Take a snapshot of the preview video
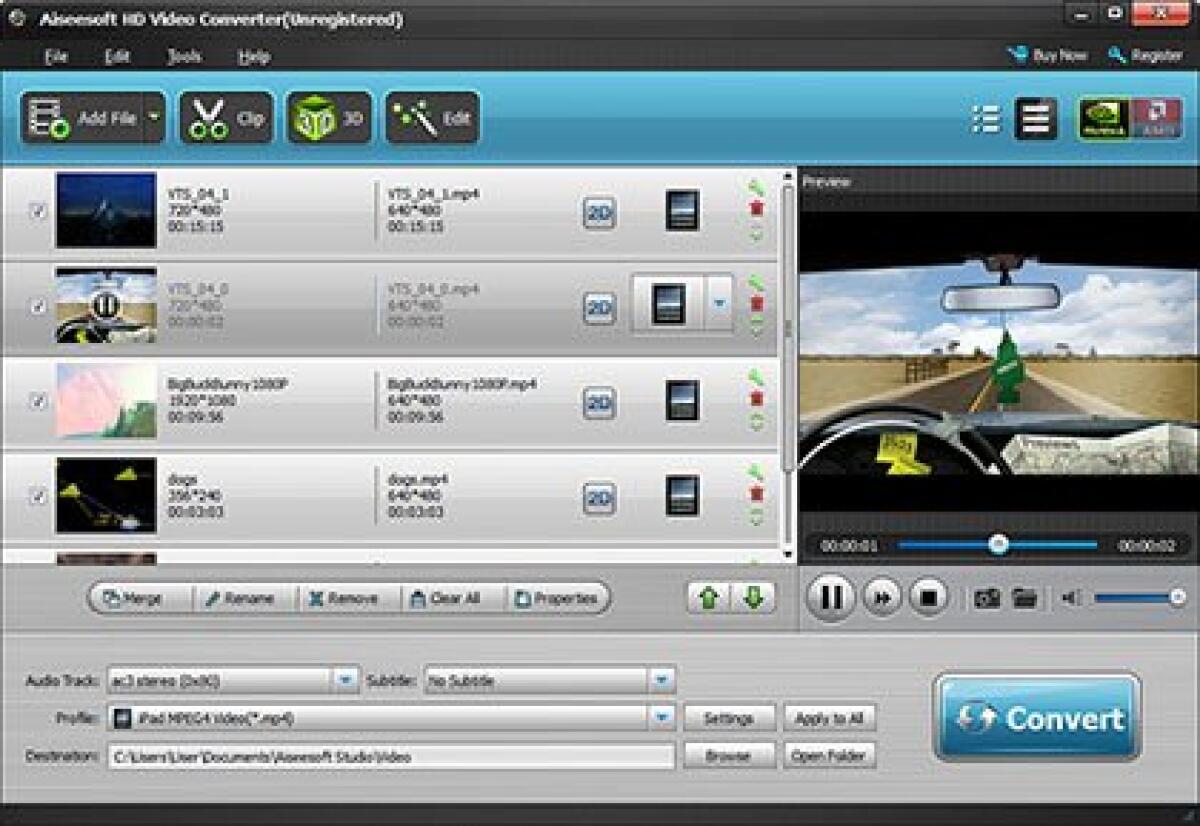The height and width of the screenshot is (826, 1200). click(x=988, y=599)
